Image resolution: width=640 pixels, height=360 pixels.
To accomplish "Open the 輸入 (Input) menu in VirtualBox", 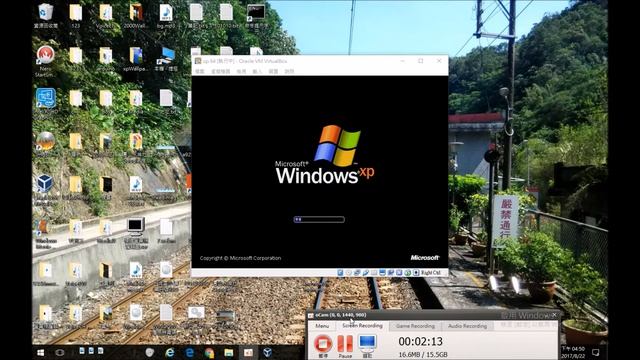I will point(257,71).
